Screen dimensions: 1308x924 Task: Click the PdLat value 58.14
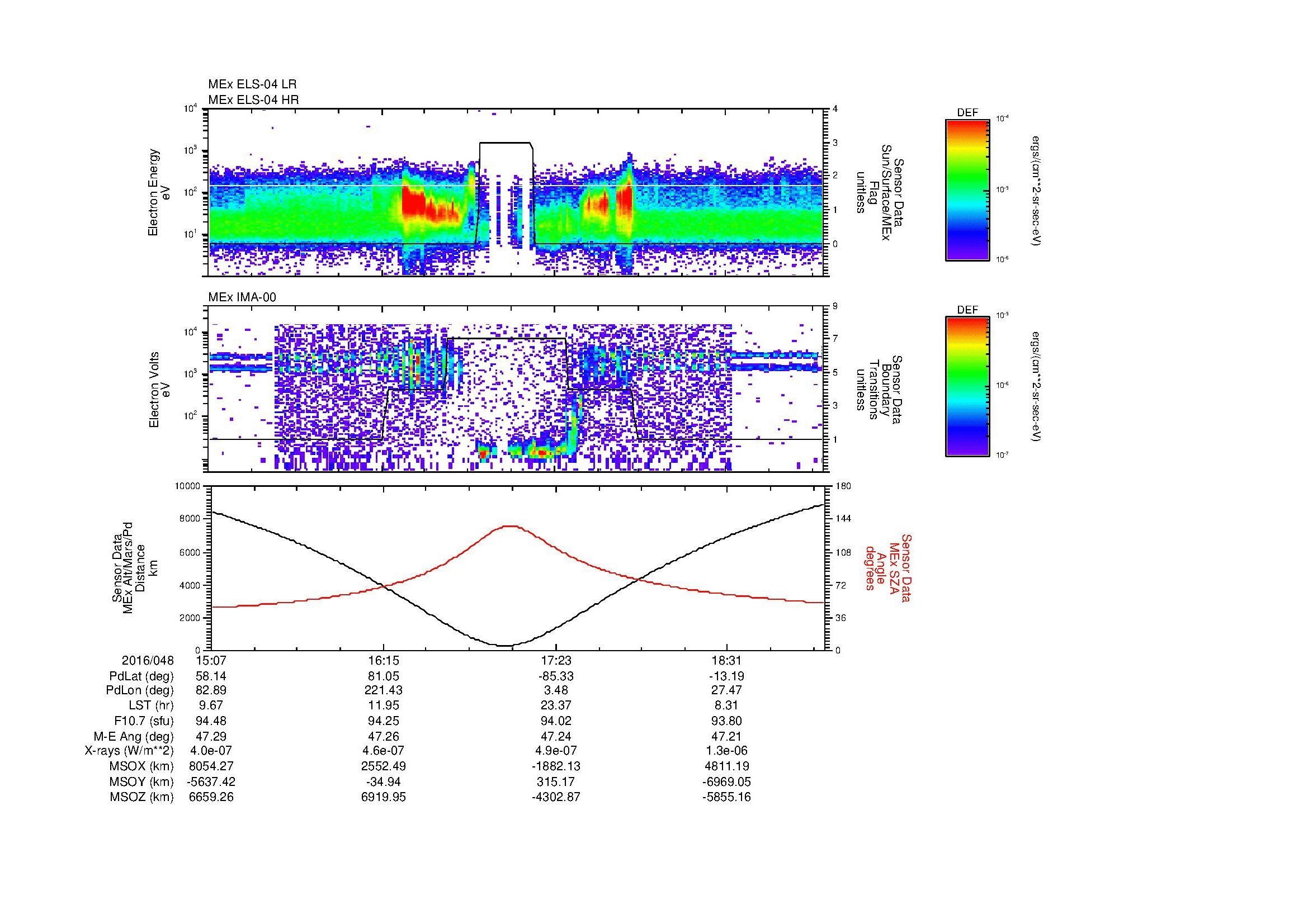tap(211, 676)
